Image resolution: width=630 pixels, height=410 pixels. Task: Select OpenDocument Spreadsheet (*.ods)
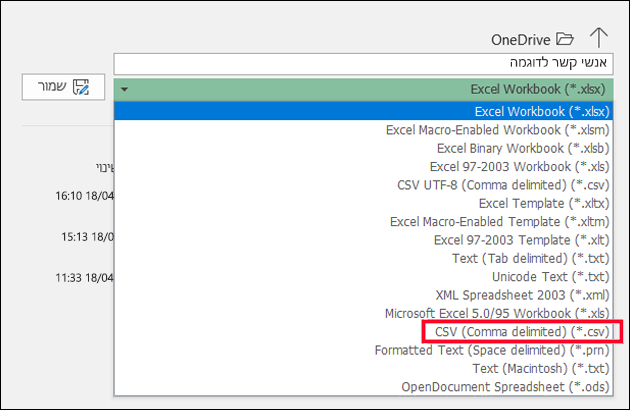363,387
